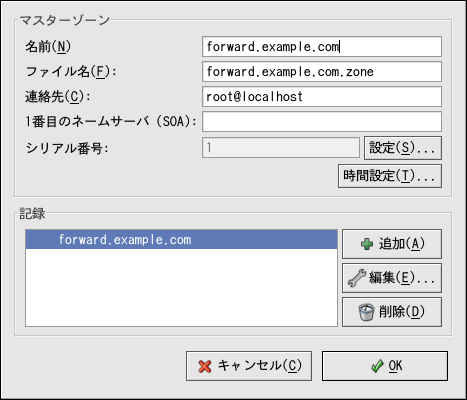
Task: Focus the 名前 input containing forward.example.com
Action: 322,47
